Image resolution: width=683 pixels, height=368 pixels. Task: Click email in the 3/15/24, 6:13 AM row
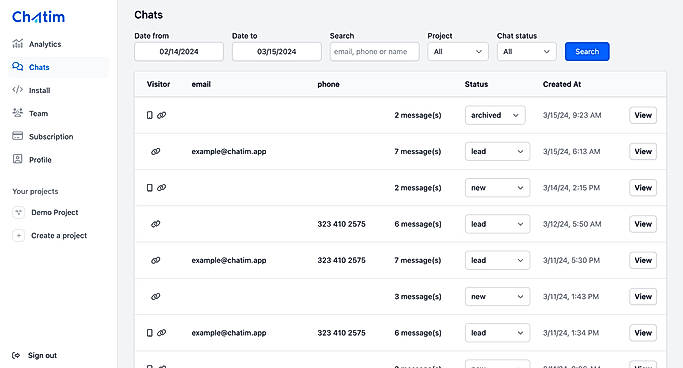[x=229, y=152]
